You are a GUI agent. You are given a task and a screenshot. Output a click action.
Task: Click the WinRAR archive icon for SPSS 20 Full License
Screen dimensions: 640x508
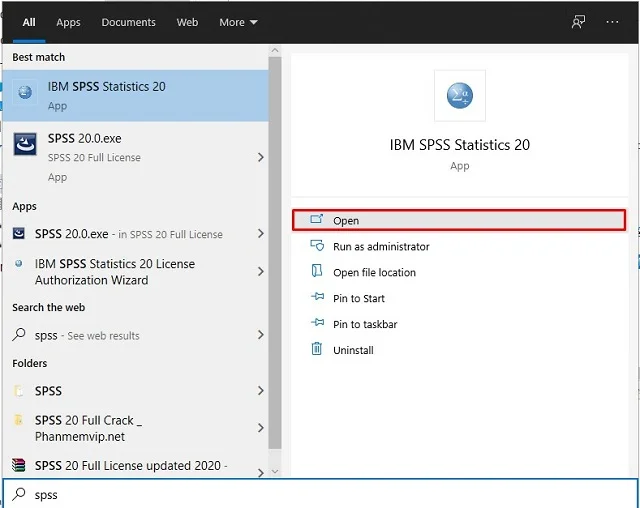coord(18,465)
